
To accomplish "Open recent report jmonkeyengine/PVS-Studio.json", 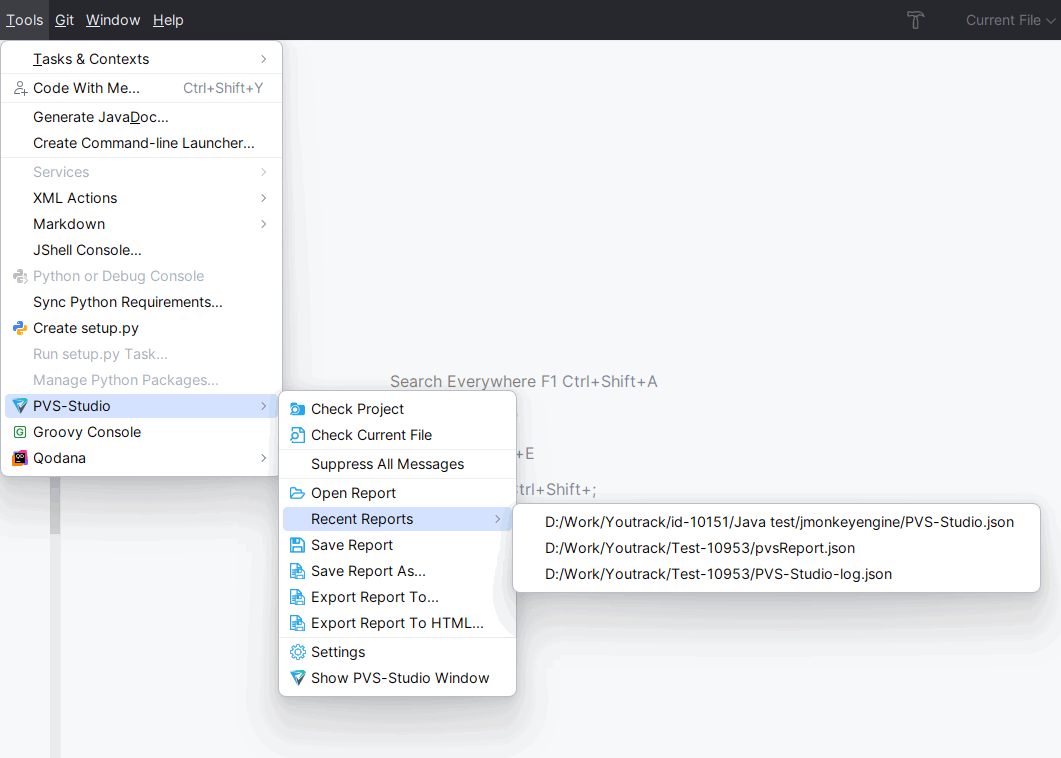I will tap(778, 522).
